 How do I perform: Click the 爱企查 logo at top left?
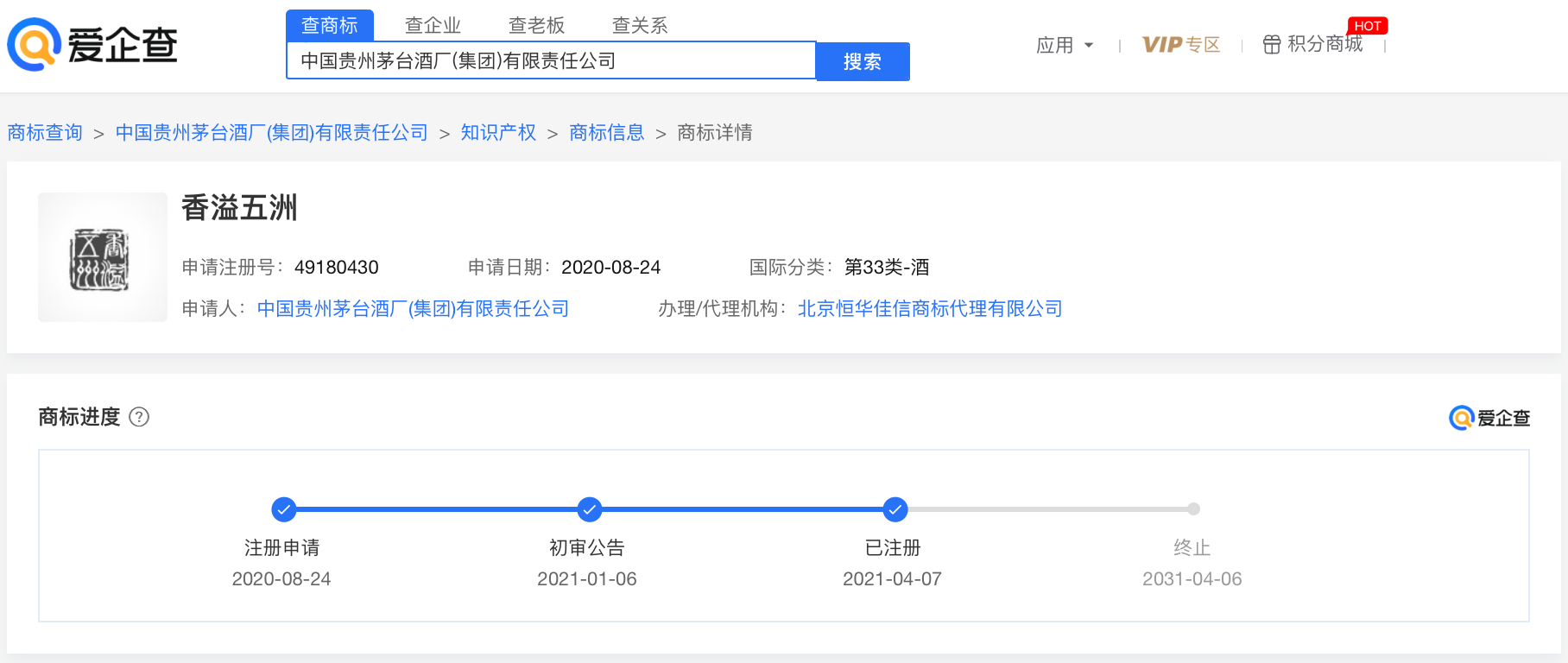(x=92, y=45)
